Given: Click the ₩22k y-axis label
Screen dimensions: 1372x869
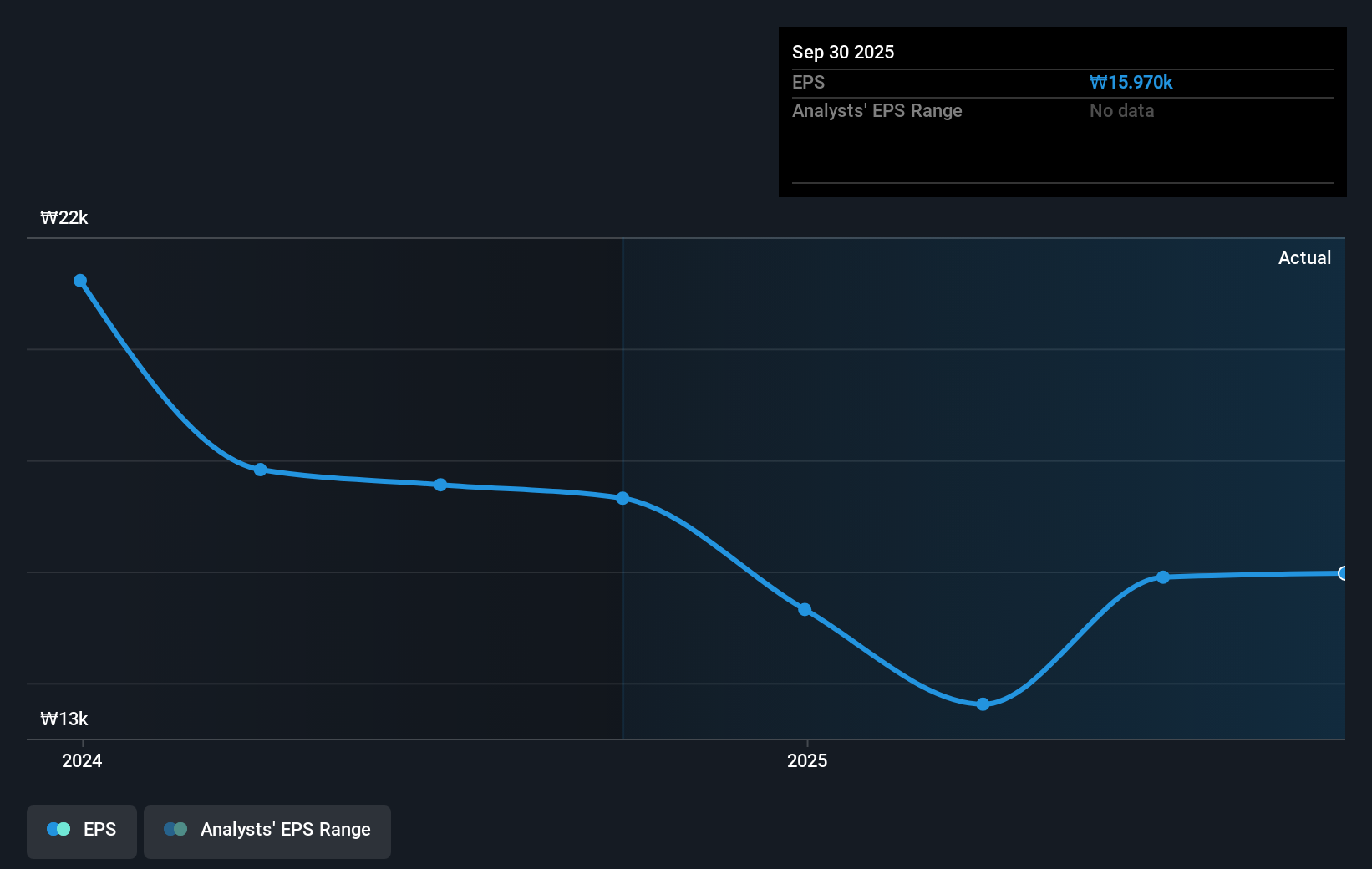Looking at the screenshot, I should click(x=64, y=218).
